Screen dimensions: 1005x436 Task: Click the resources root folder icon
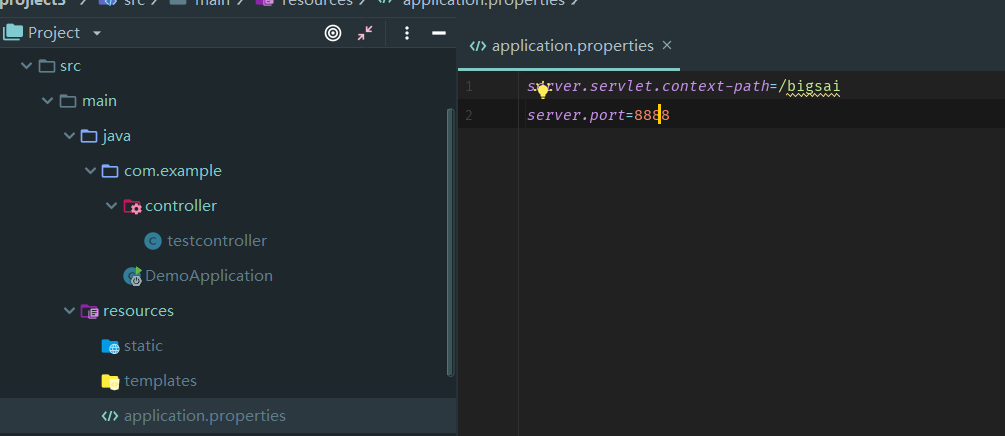point(89,312)
